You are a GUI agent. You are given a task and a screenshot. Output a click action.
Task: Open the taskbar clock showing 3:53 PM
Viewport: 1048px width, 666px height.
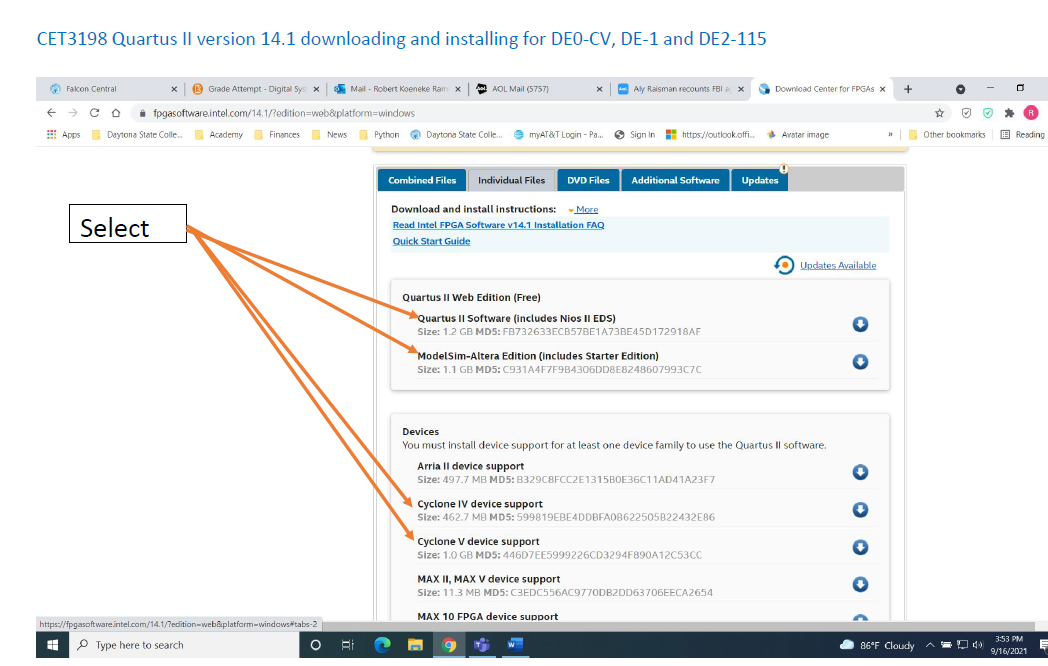(1009, 645)
